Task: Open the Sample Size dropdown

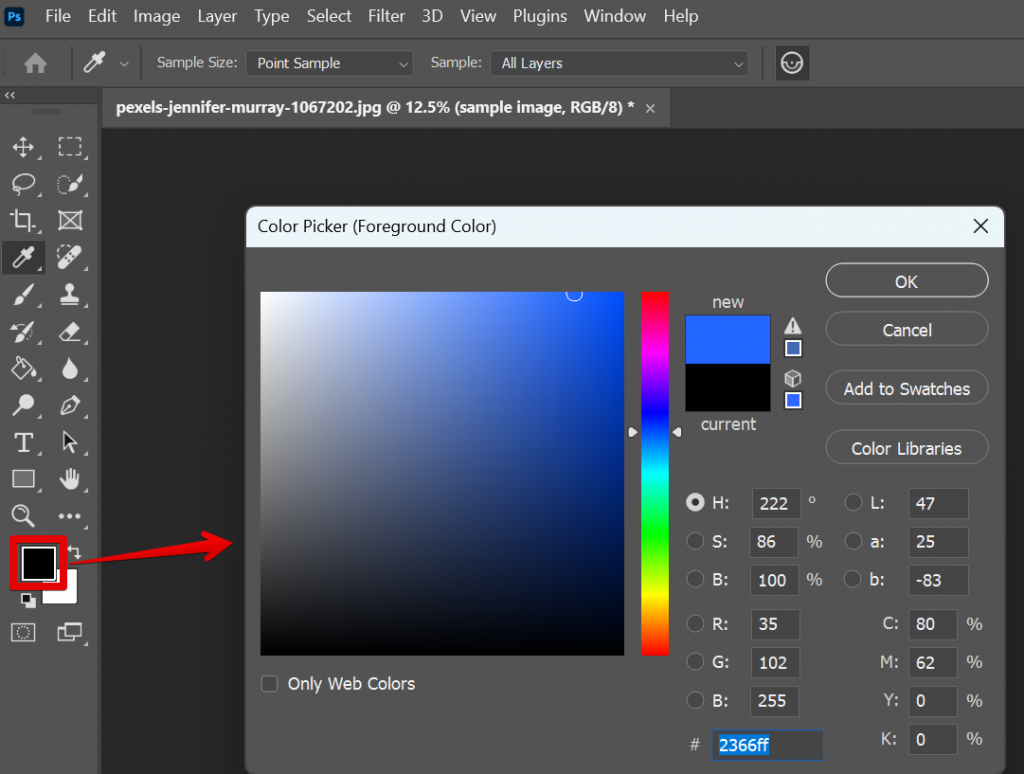Action: (328, 63)
